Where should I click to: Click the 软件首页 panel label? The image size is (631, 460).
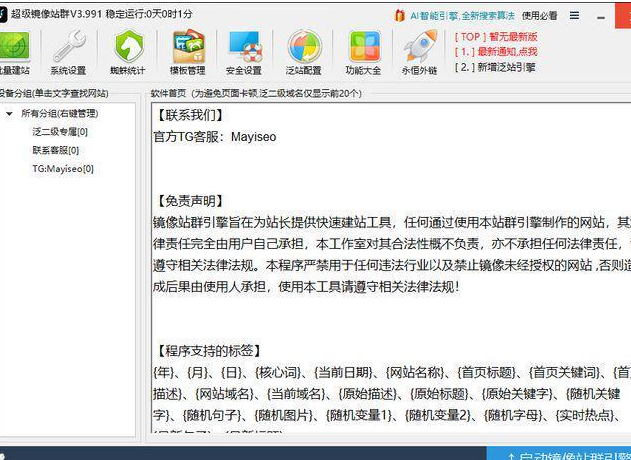tap(168, 93)
